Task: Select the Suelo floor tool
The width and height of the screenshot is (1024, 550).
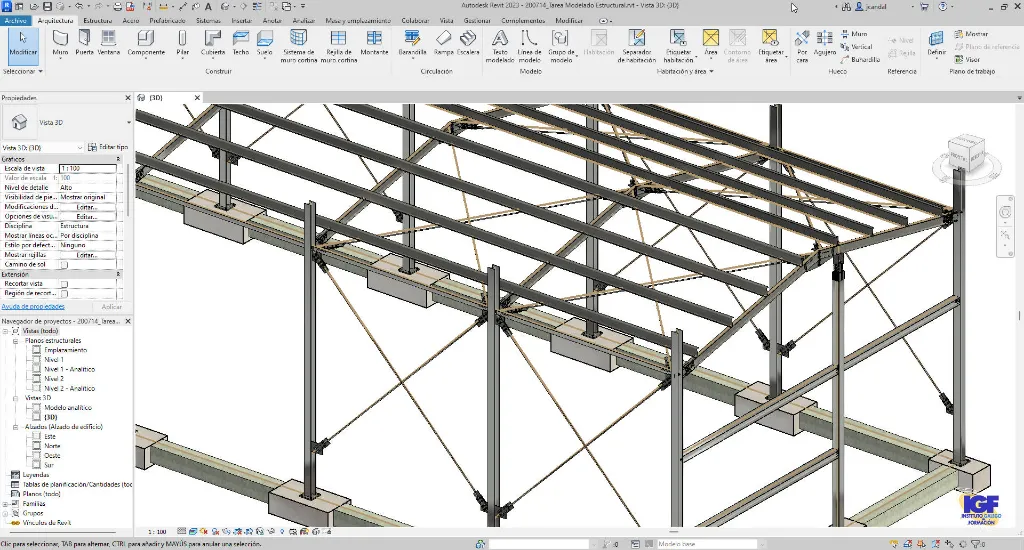Action: [264, 43]
